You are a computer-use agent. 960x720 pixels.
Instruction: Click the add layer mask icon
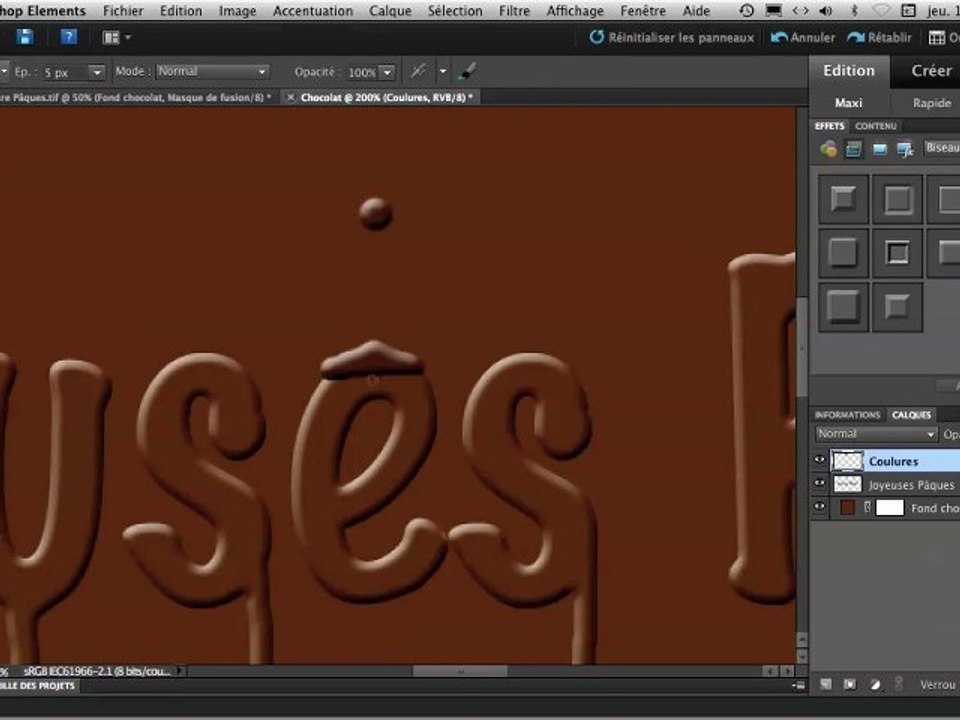850,684
